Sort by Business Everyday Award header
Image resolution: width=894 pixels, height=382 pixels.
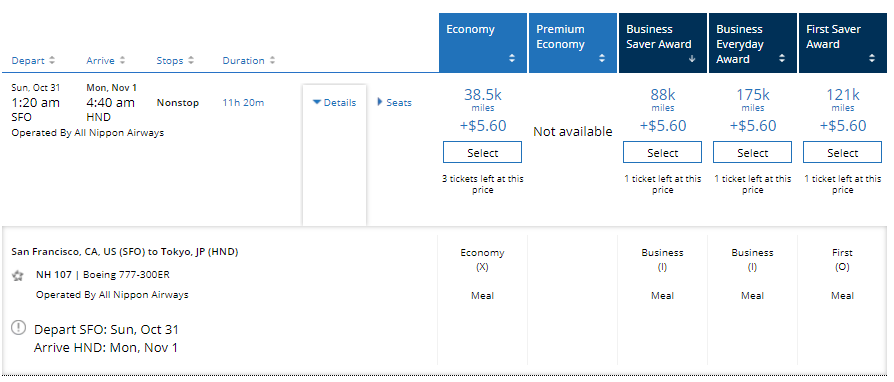point(753,43)
